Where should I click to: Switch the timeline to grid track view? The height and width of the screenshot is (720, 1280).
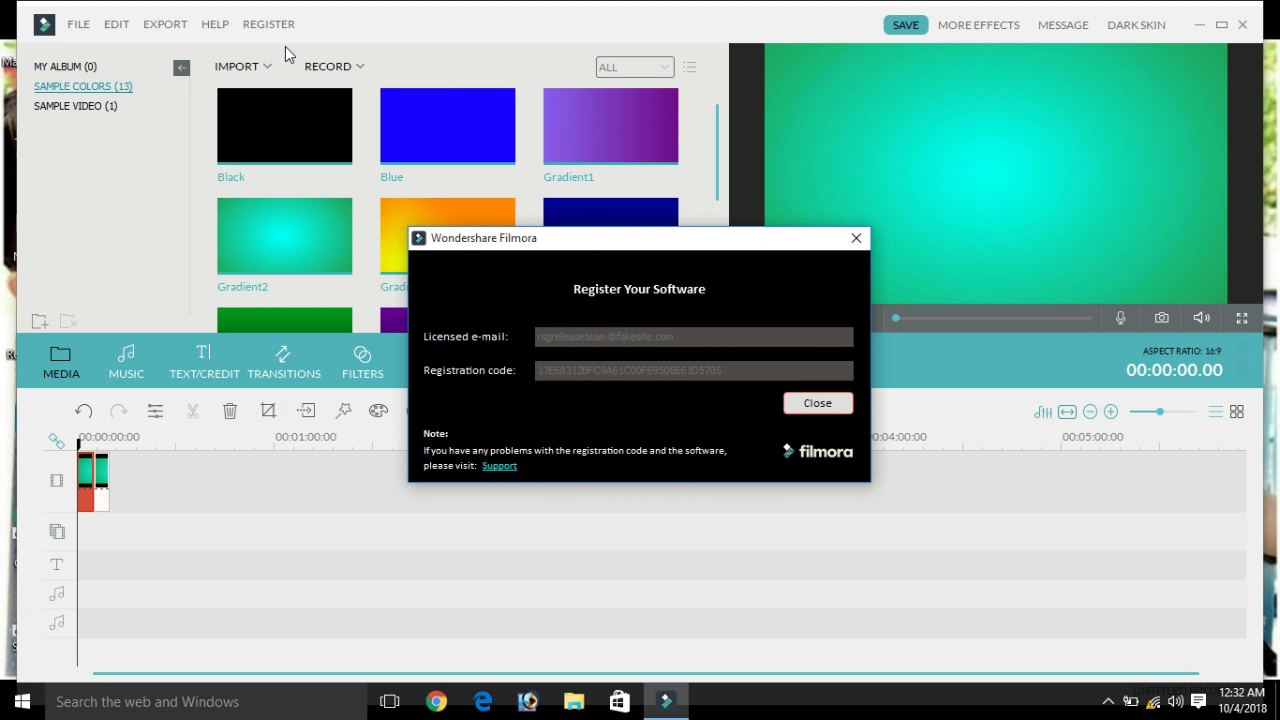click(1237, 412)
